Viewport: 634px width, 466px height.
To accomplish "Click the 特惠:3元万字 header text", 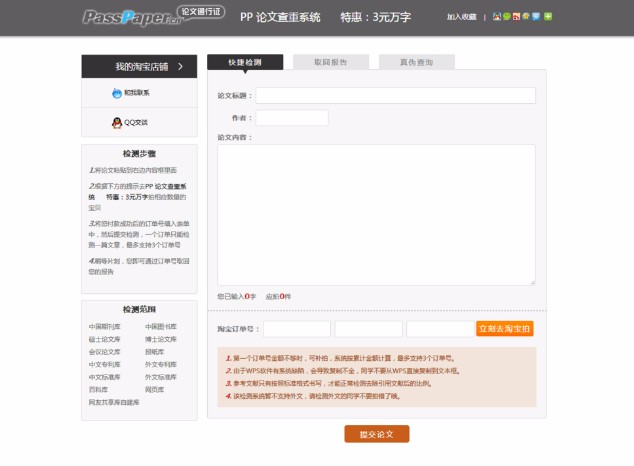I will pyautogui.click(x=376, y=17).
